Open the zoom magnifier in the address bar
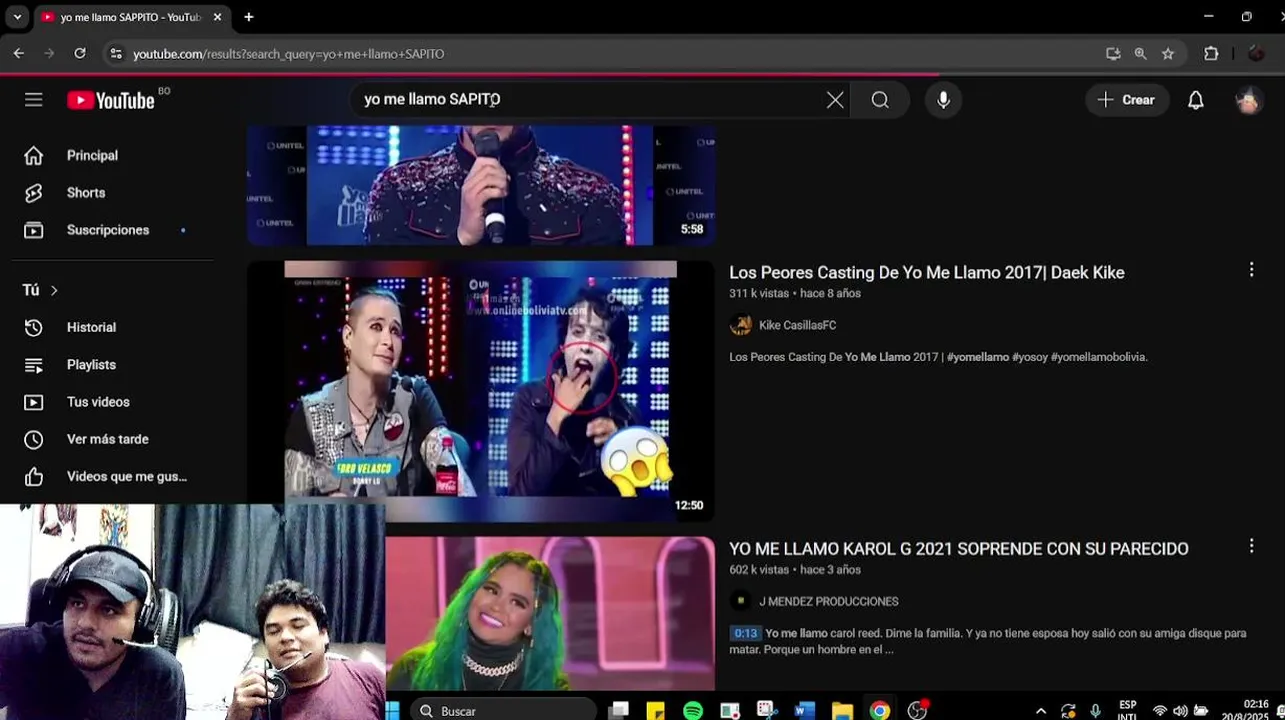The image size is (1285, 720). (x=1140, y=54)
